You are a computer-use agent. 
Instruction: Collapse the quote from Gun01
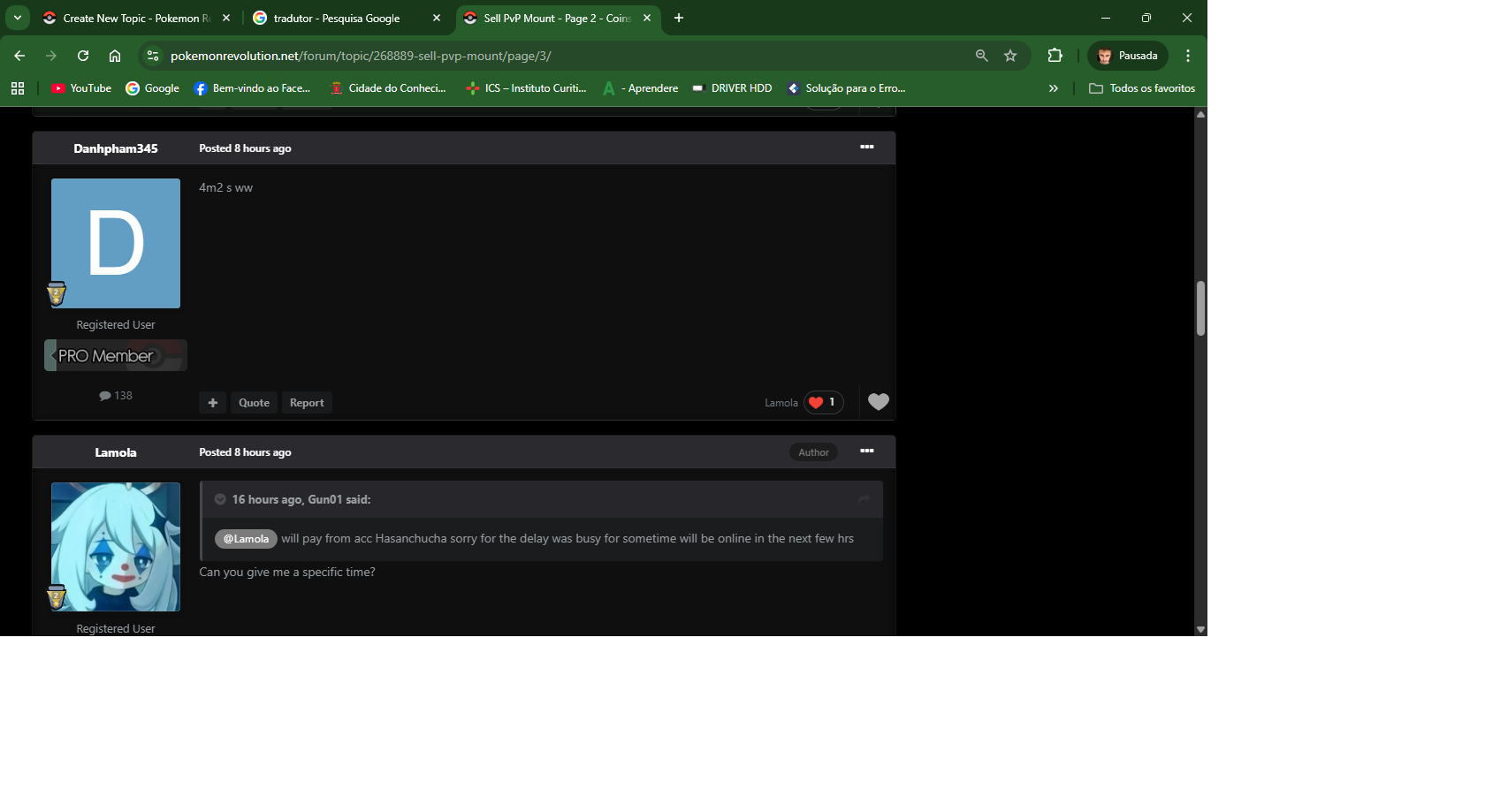click(220, 500)
